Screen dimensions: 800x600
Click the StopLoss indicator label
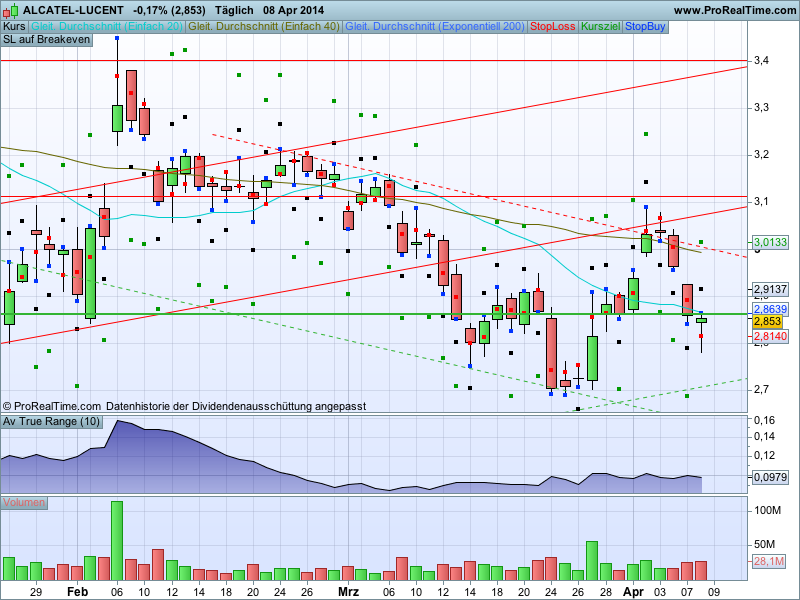(553, 27)
